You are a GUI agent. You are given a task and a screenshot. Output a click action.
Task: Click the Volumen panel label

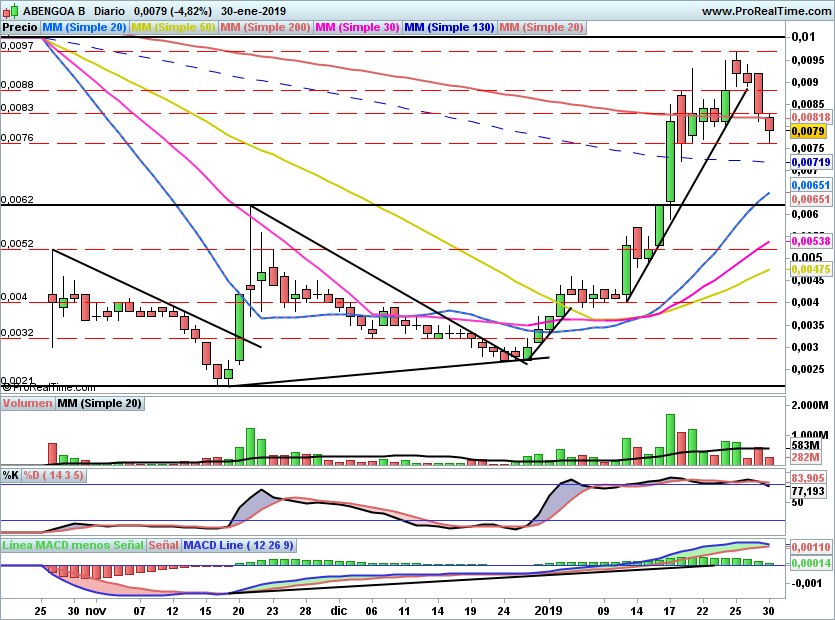(27, 404)
